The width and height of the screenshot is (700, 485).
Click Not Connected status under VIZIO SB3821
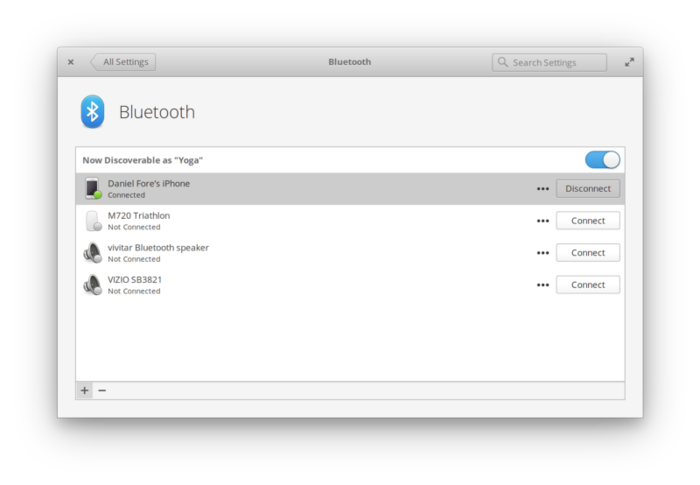click(134, 291)
